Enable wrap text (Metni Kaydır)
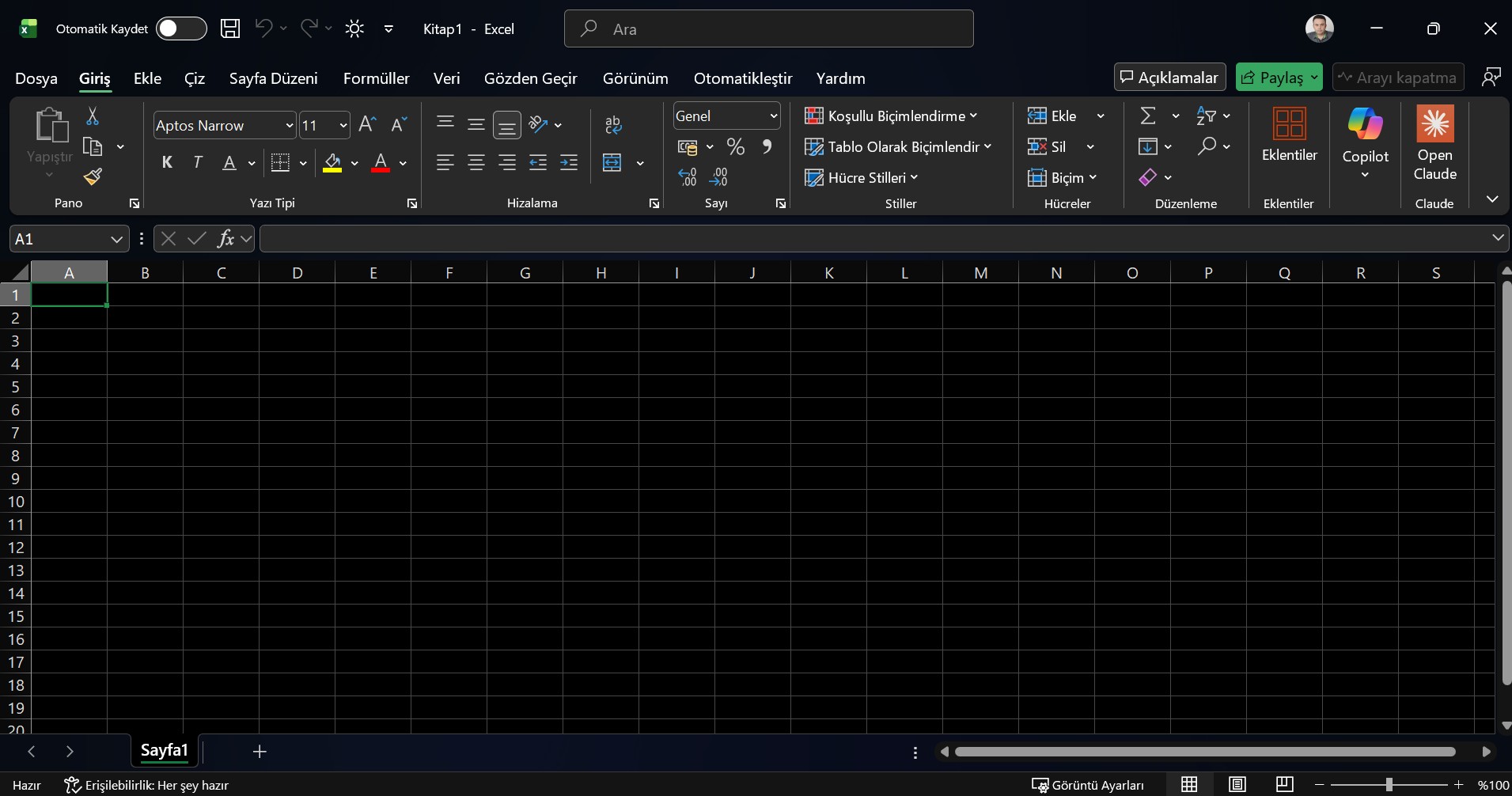The image size is (1512, 796). coord(614,125)
